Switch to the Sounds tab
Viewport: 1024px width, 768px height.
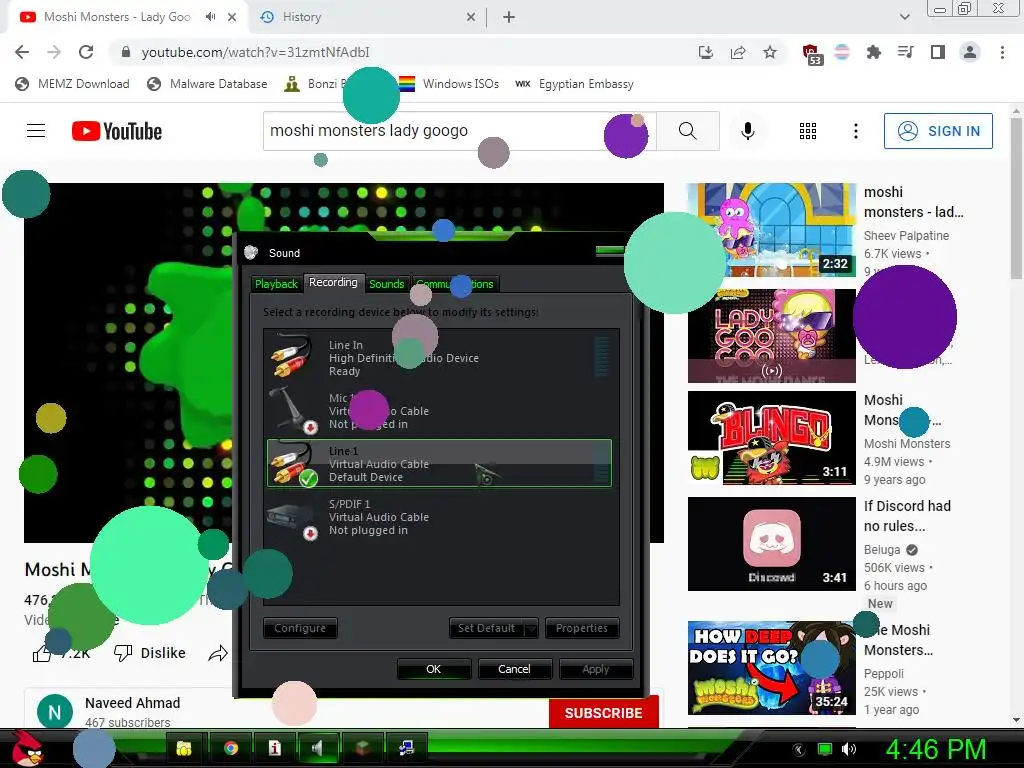(x=387, y=284)
